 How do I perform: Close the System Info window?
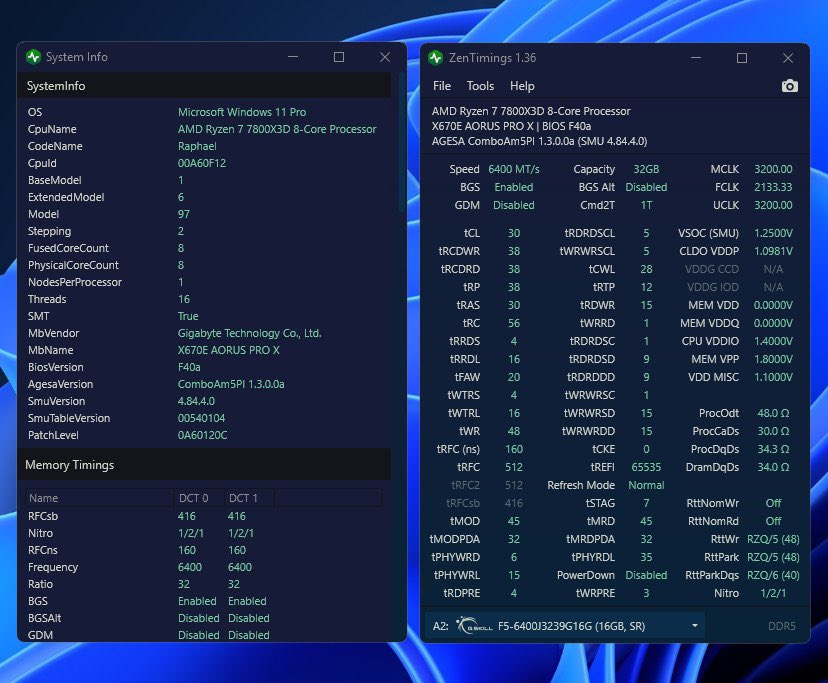[x=385, y=57]
